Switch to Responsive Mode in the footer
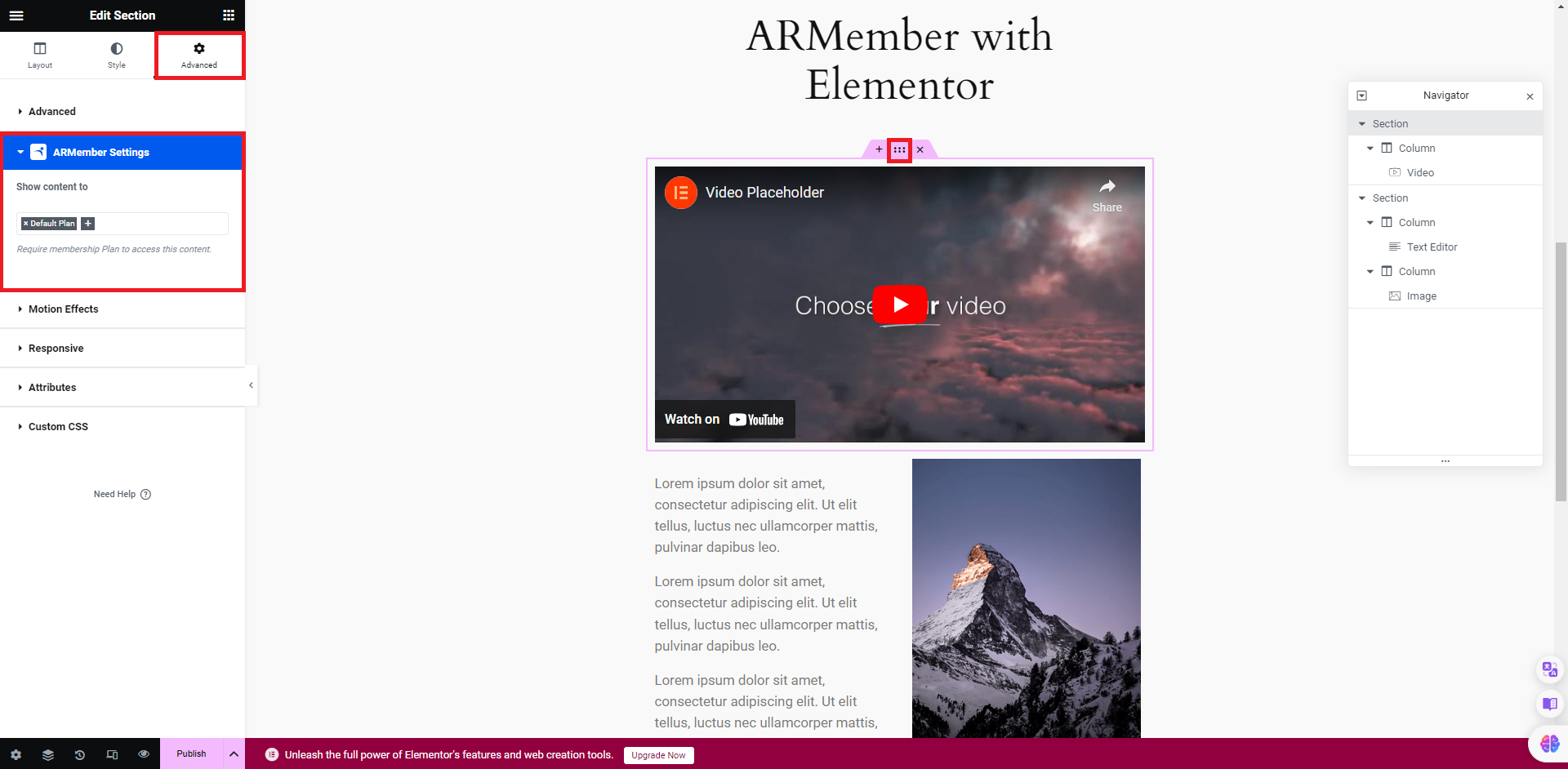The image size is (1568, 769). click(x=112, y=754)
